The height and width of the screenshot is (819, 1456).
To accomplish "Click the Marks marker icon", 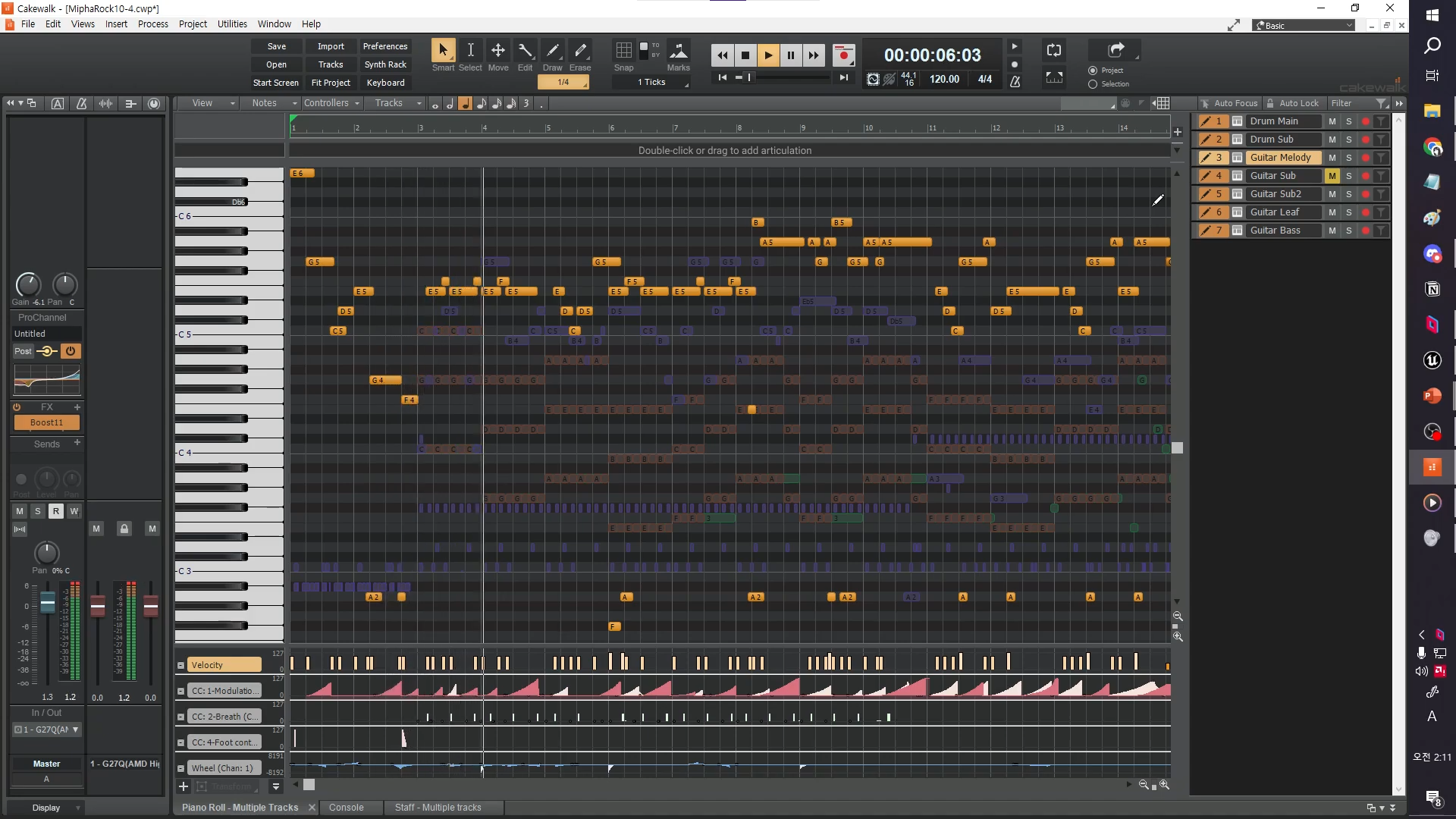I will pos(678,51).
